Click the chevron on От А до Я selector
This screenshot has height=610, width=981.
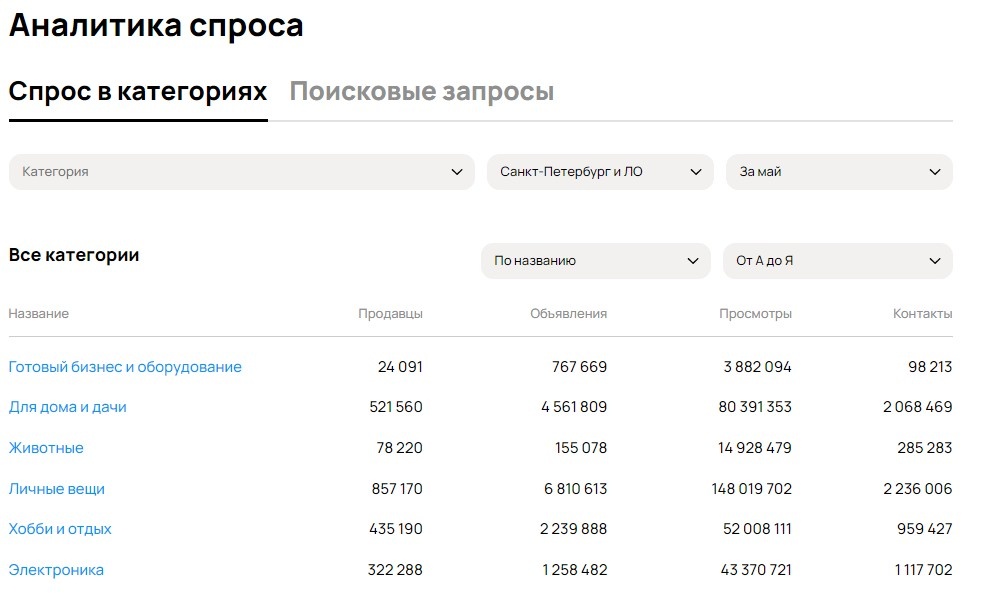click(937, 260)
